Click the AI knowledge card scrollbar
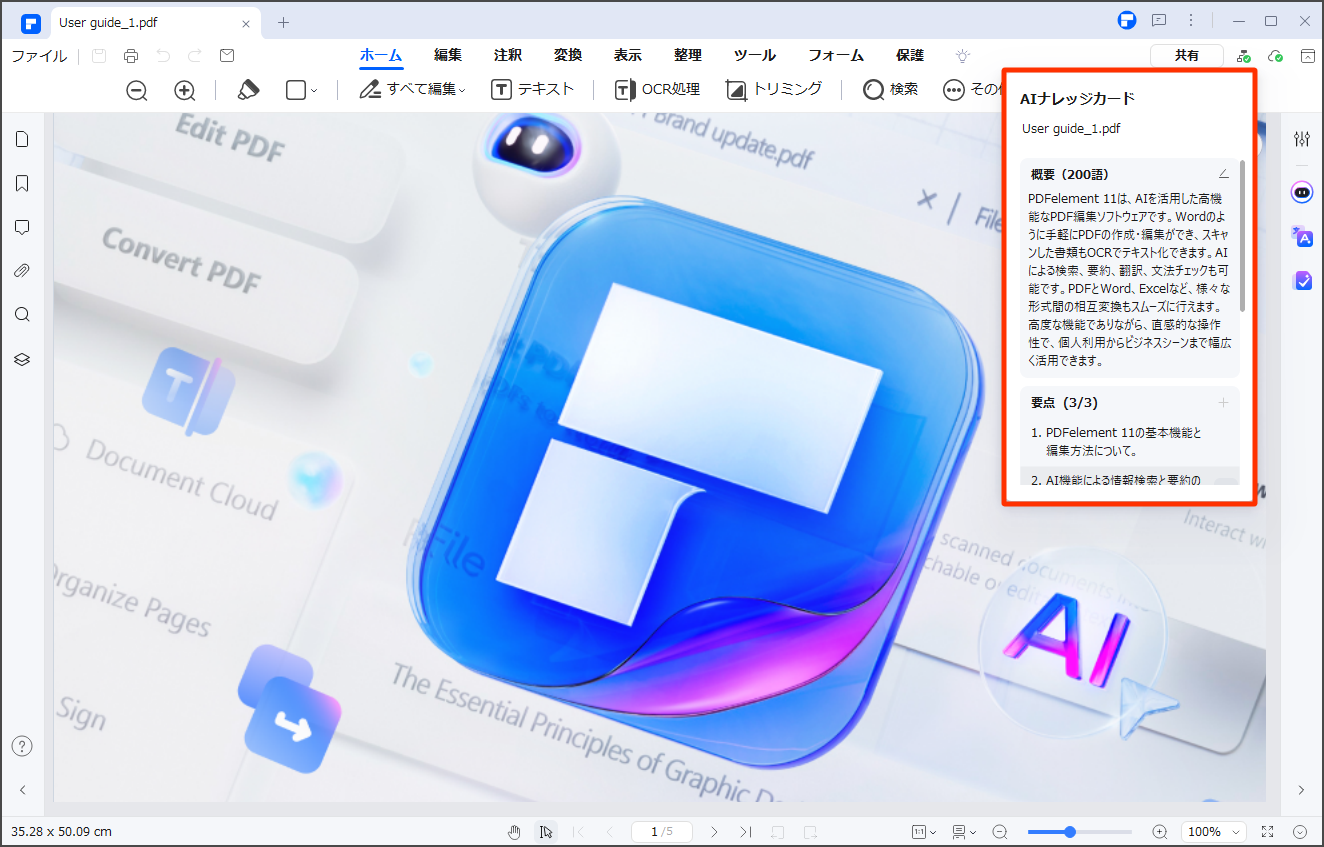Viewport: 1324px width, 847px height. pos(1243,235)
